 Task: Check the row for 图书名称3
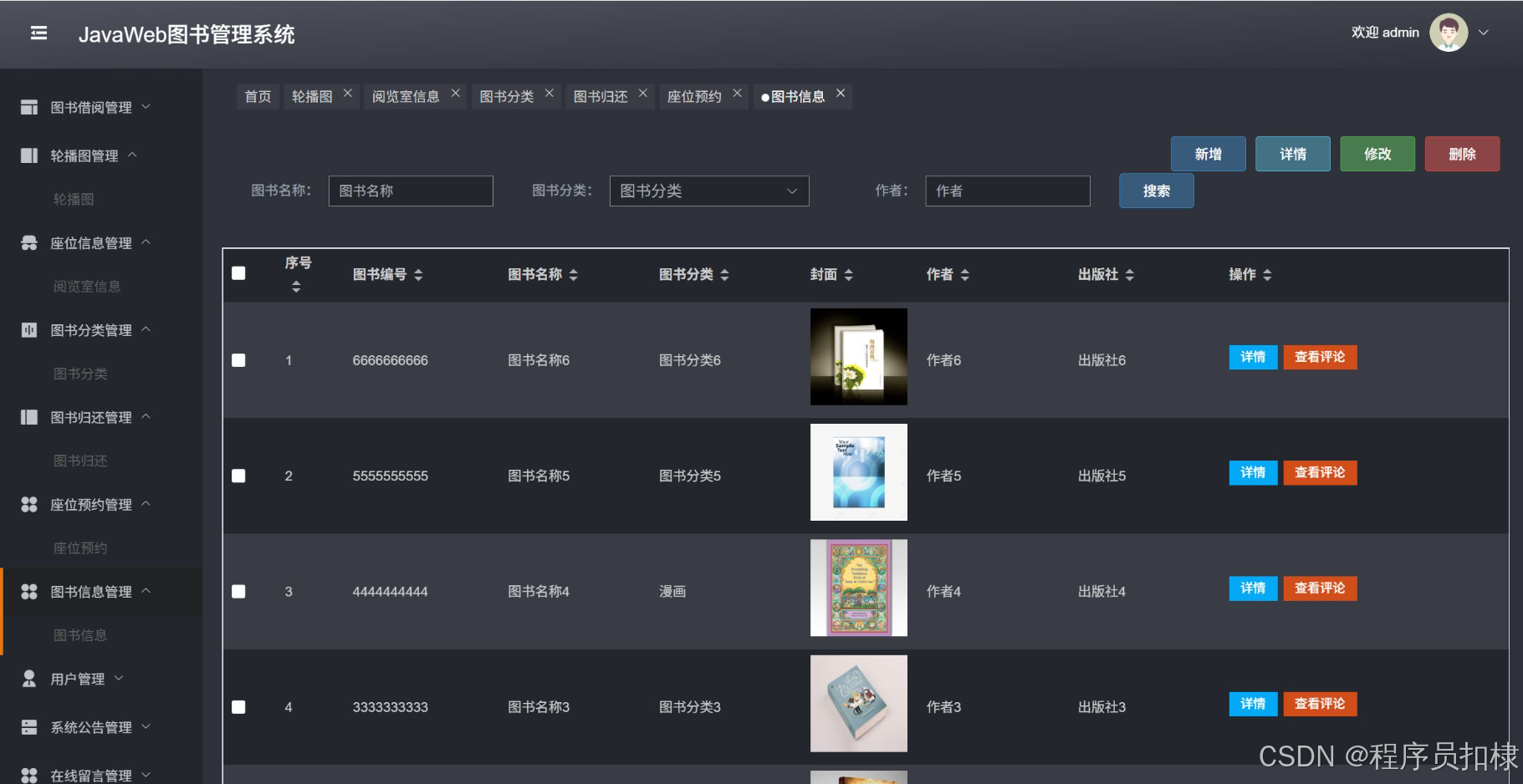[238, 707]
